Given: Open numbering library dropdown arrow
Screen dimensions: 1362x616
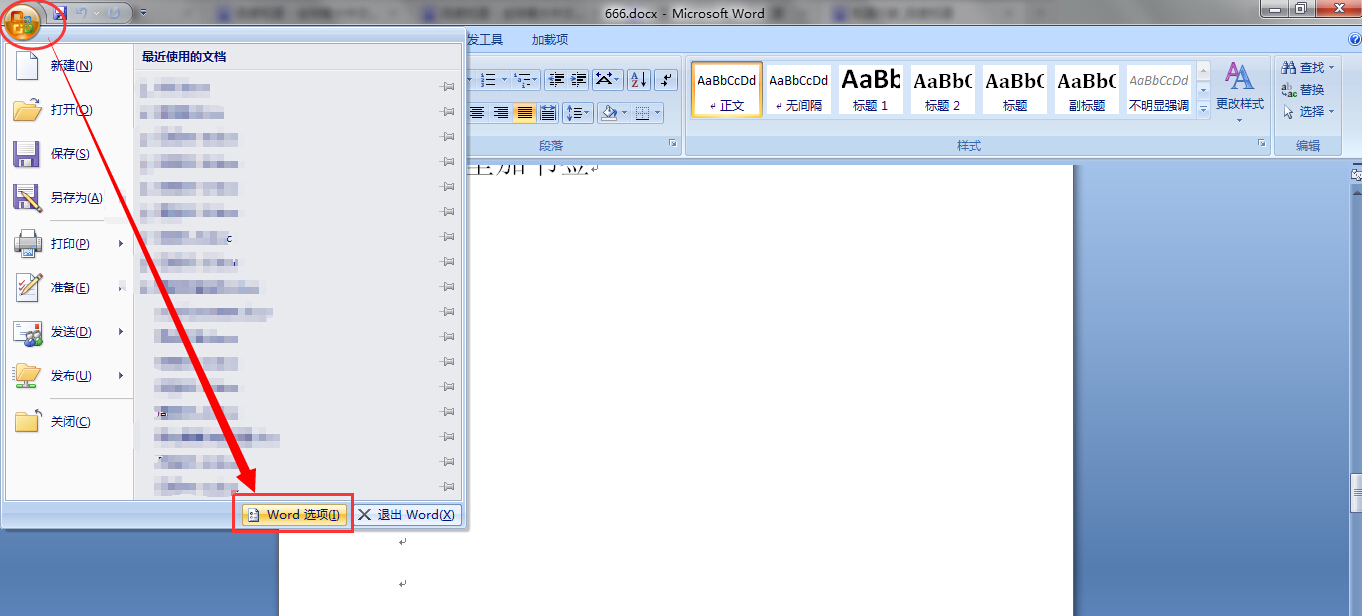Looking at the screenshot, I should 504,80.
